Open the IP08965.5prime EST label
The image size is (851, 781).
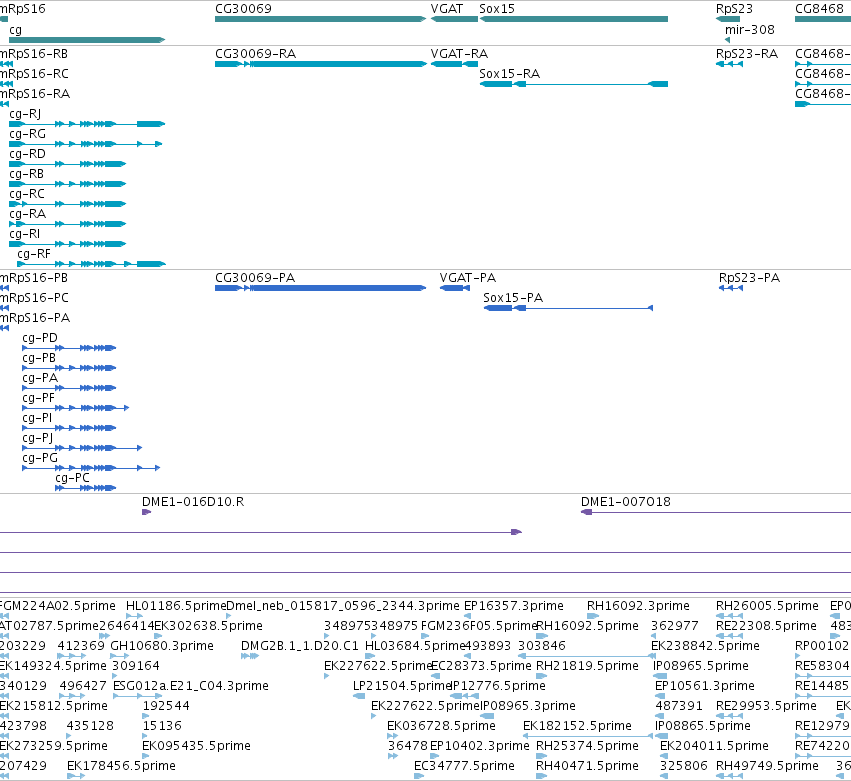[701, 666]
